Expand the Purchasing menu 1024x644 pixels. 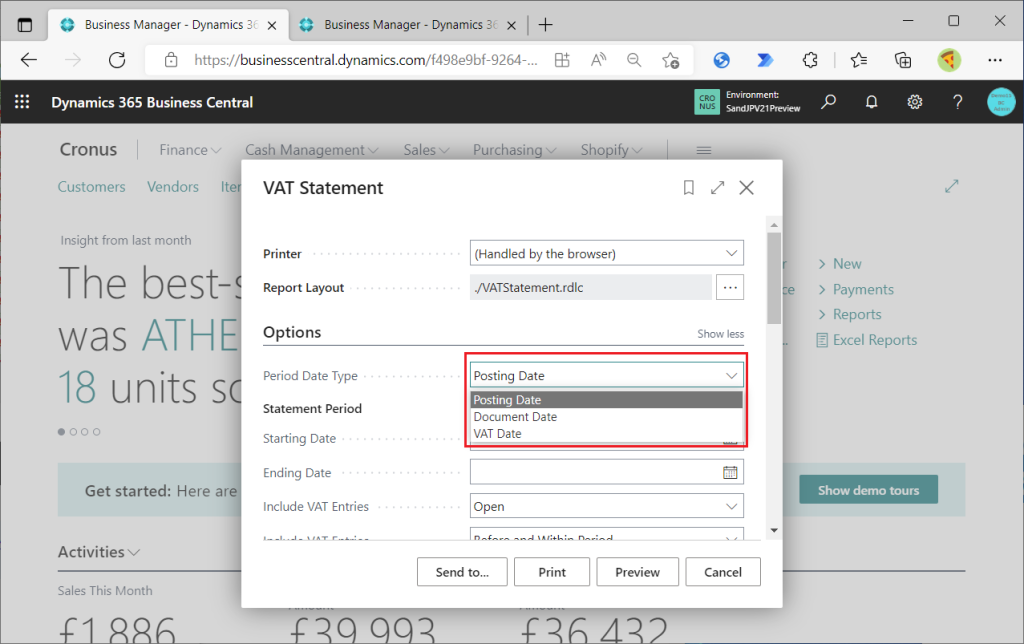point(515,150)
